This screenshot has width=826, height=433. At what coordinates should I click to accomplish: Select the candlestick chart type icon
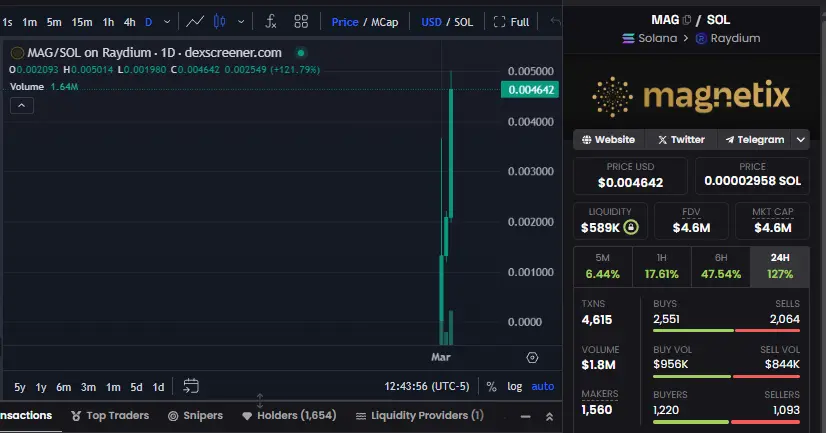click(220, 22)
